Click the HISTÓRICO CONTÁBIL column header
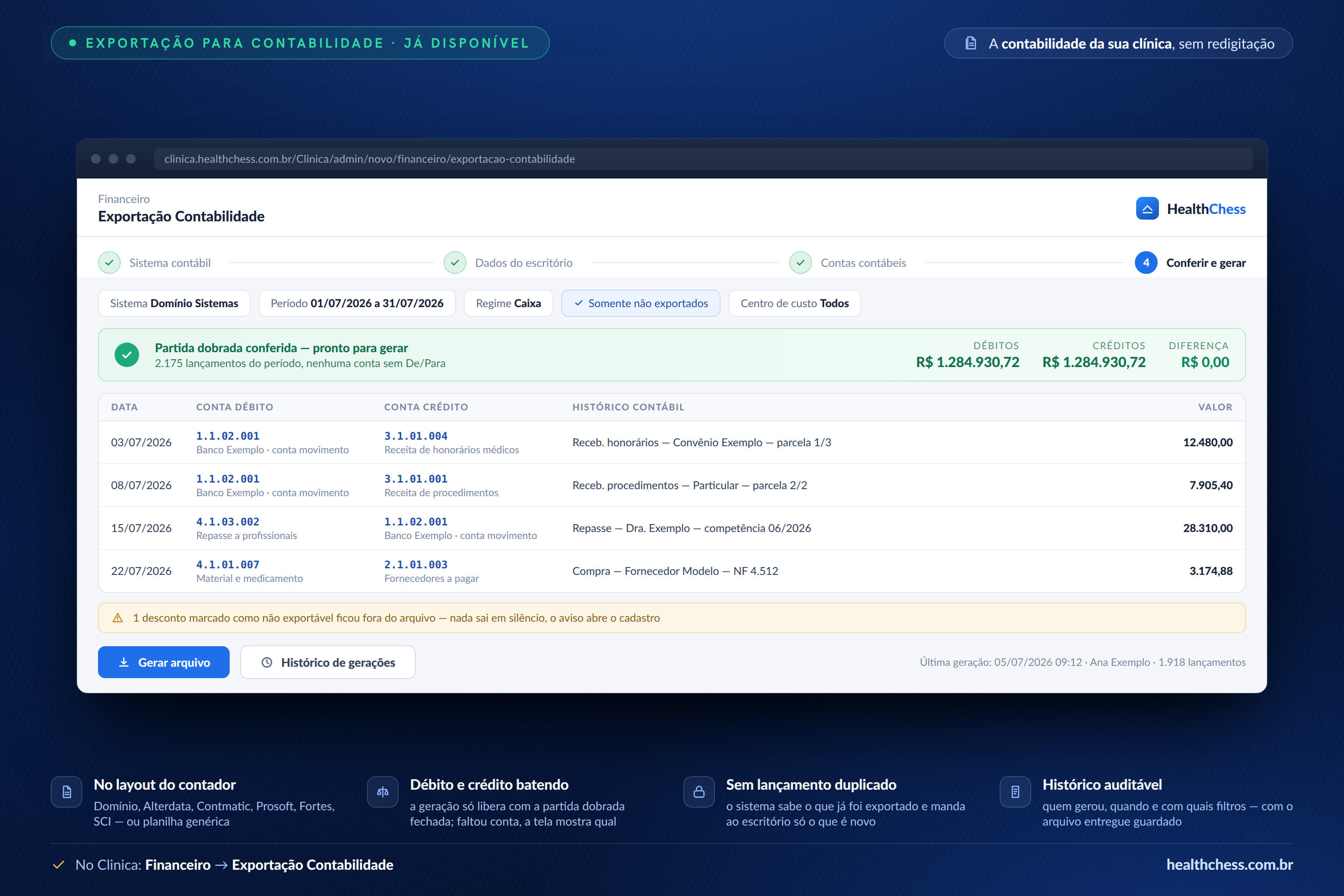Viewport: 1344px width, 896px height. (629, 407)
